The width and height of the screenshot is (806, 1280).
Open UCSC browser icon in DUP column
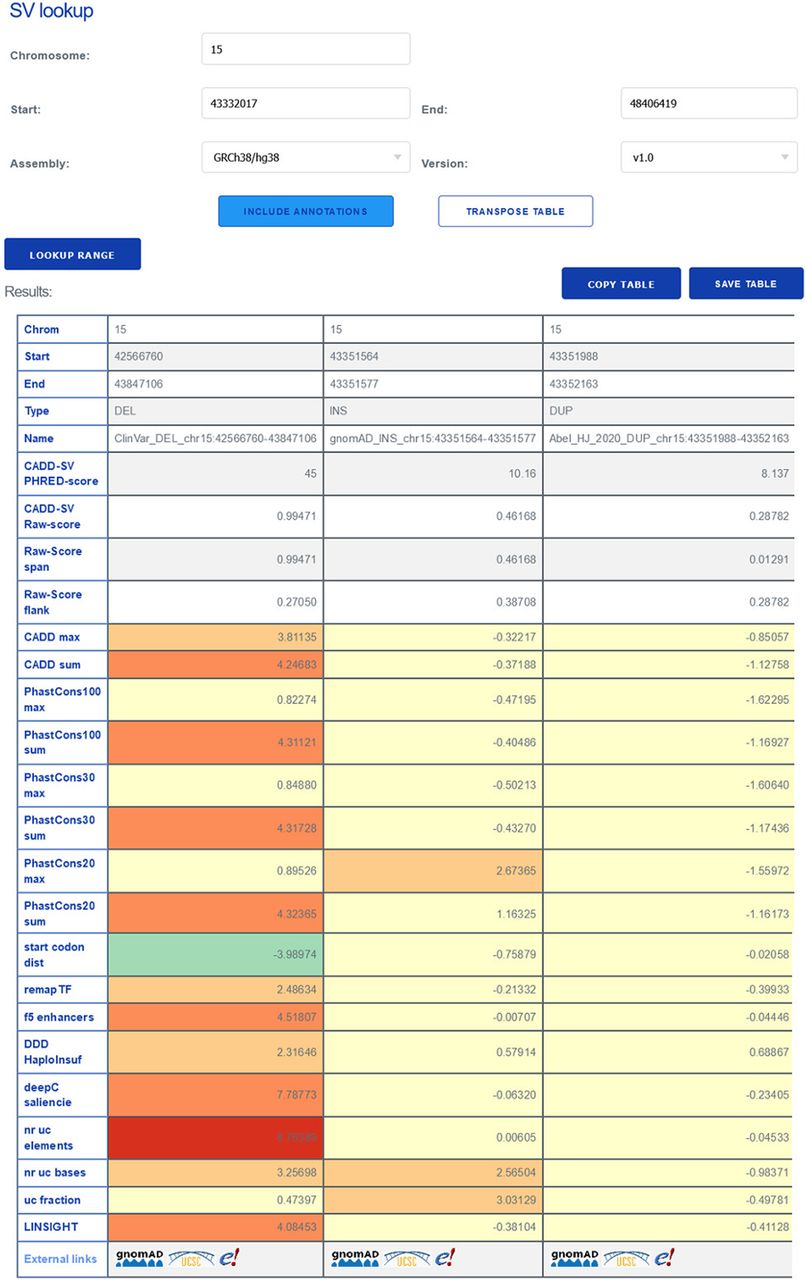coord(629,1257)
